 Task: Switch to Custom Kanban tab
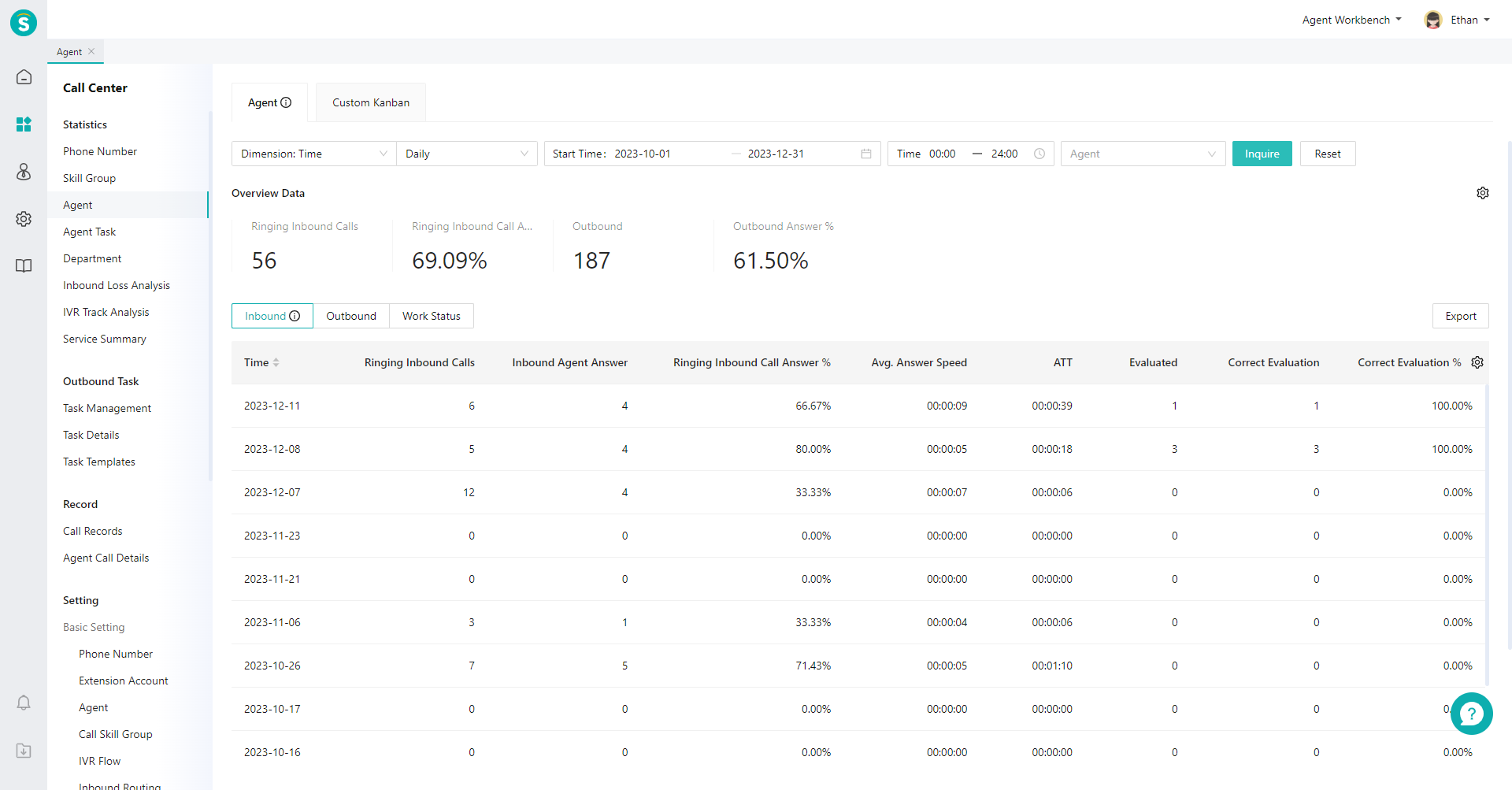371,102
